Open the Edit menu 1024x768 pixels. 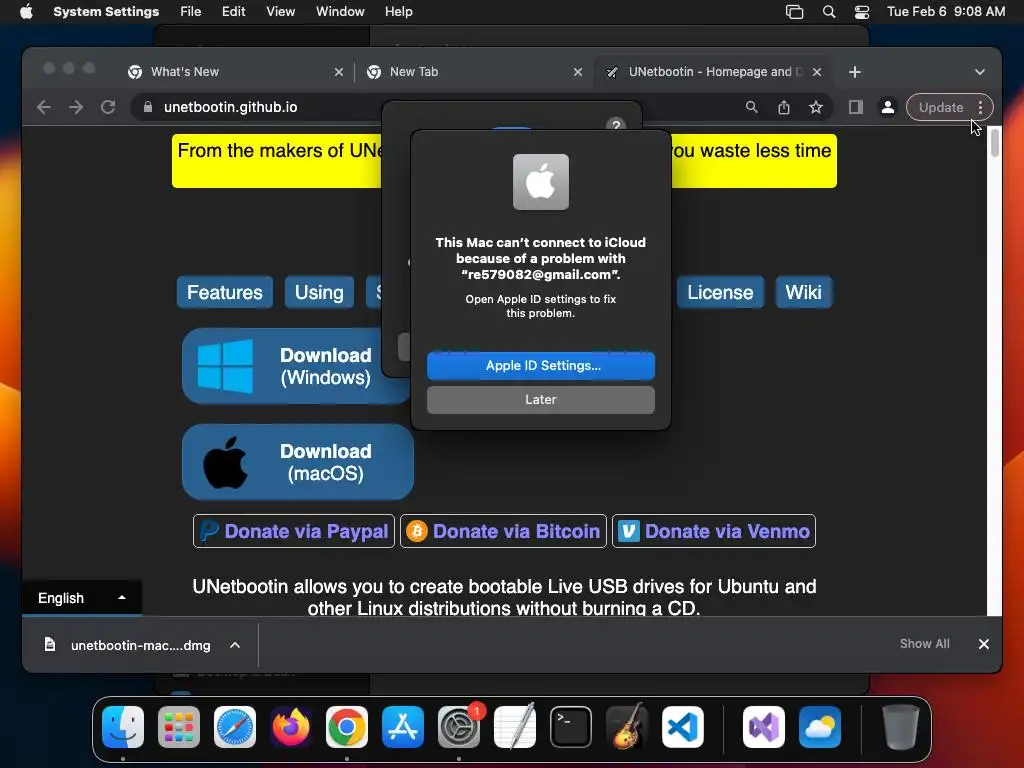[x=233, y=12]
